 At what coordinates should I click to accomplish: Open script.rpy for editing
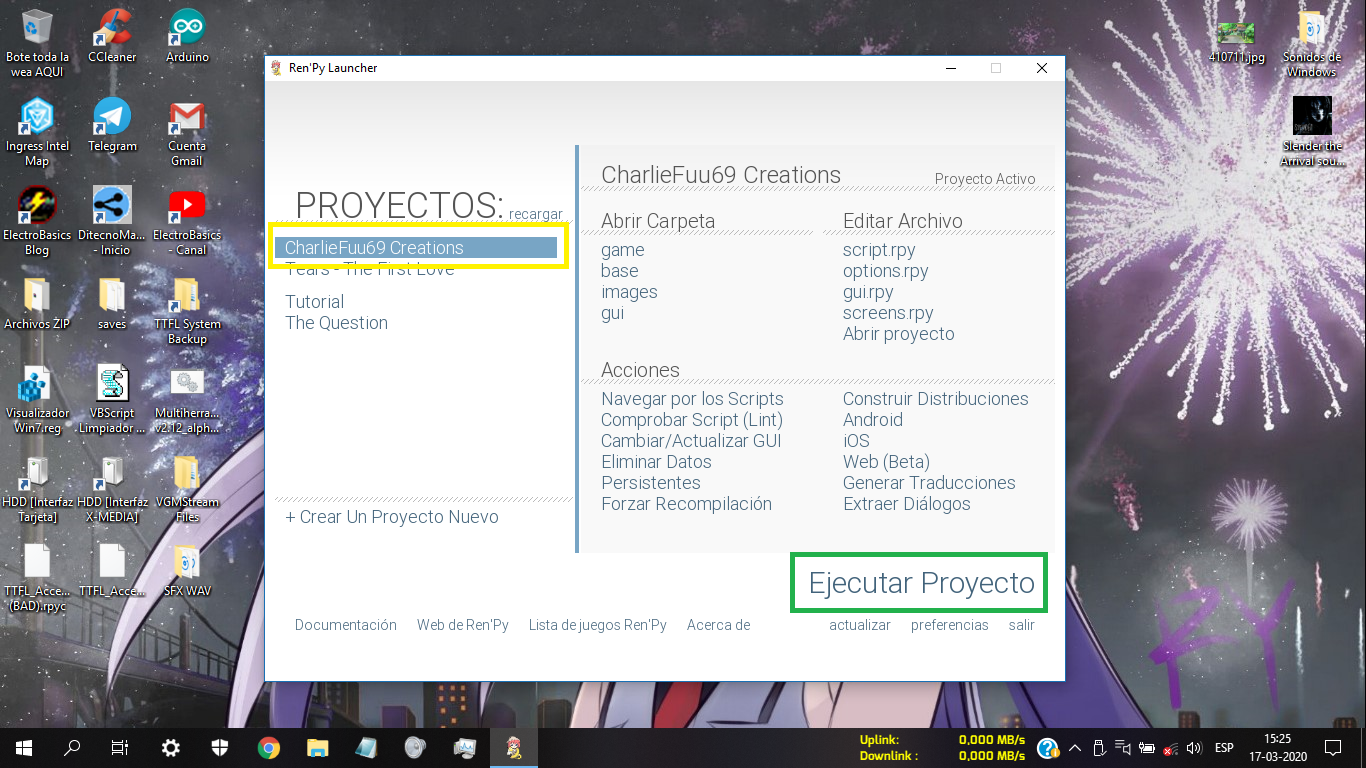[879, 250]
